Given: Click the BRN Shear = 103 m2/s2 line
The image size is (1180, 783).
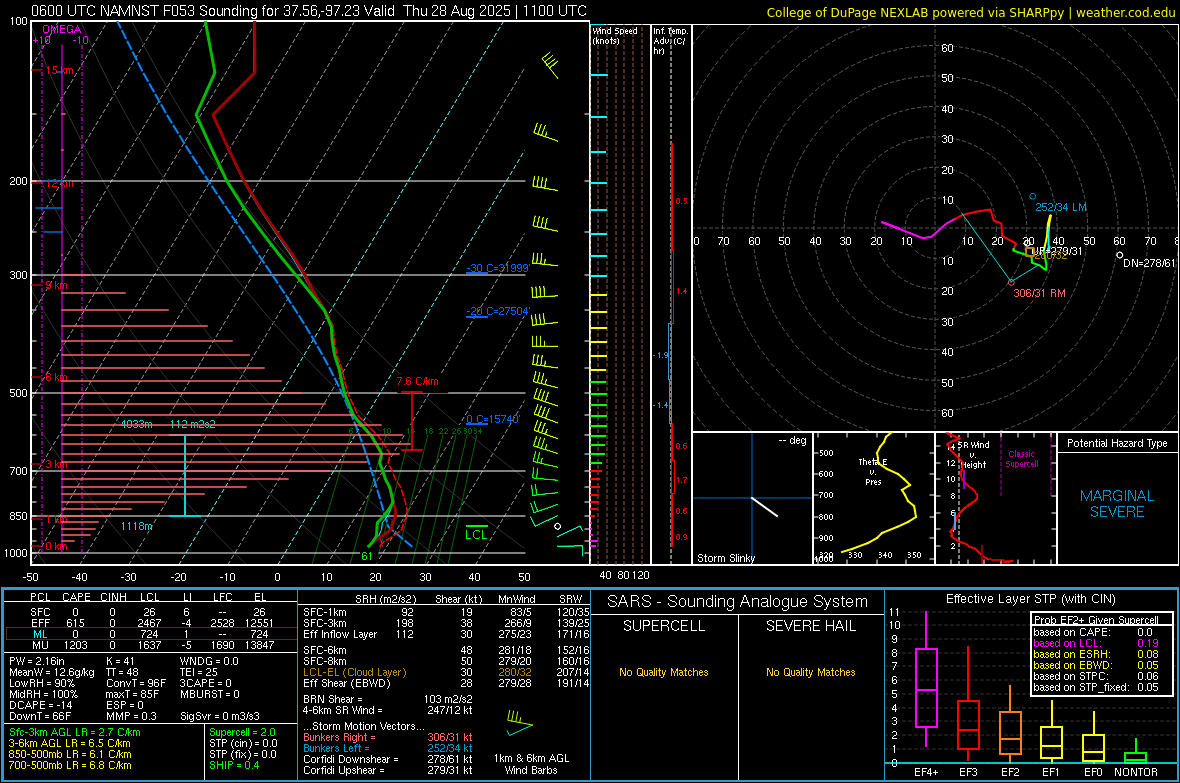Looking at the screenshot, I should [x=388, y=699].
